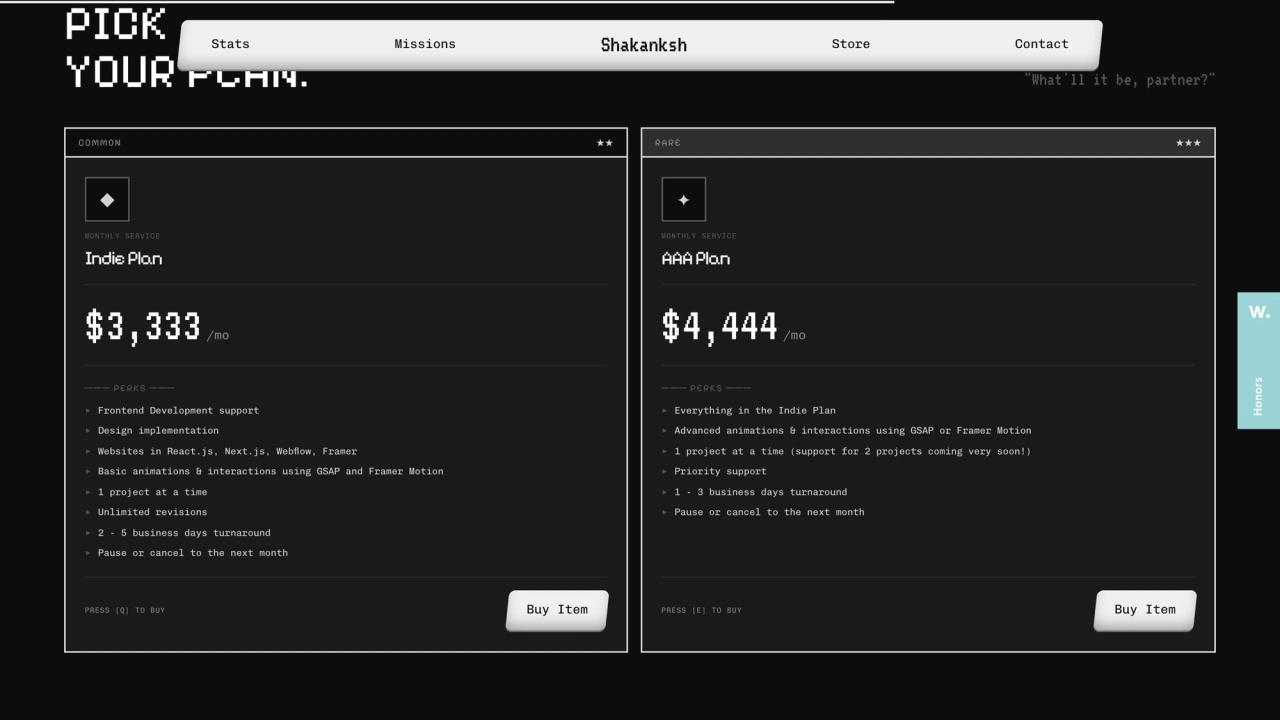This screenshot has width=1280, height=720.
Task: Open the Store nav item
Action: coord(851,44)
